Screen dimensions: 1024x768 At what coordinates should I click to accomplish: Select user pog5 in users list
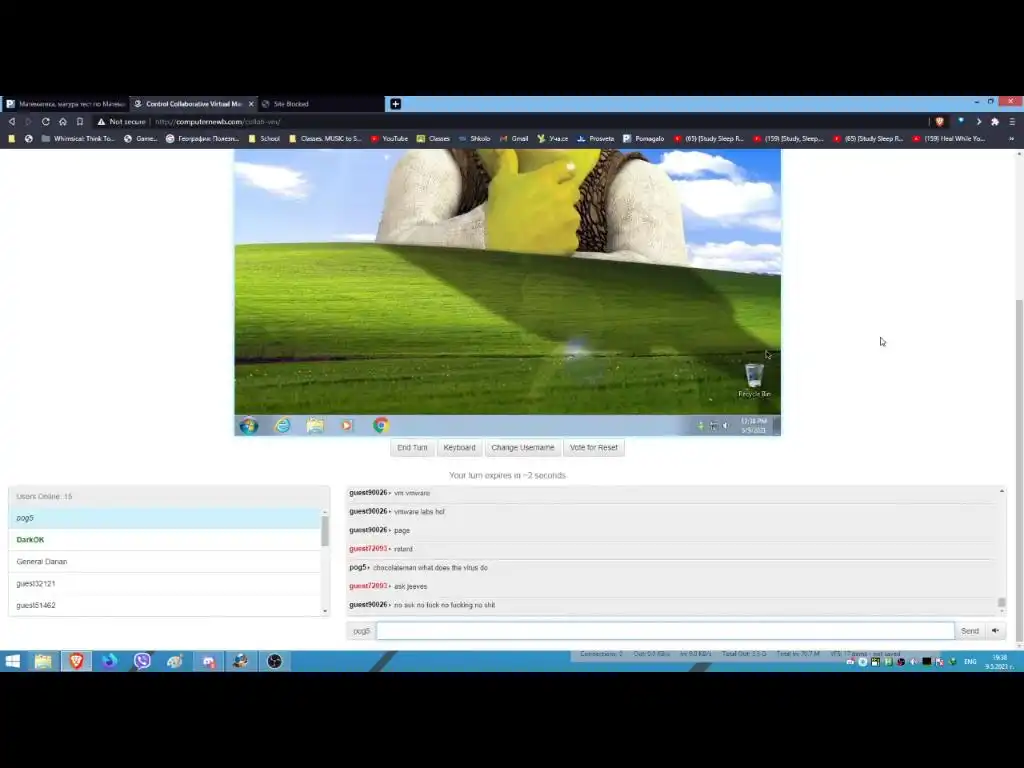click(165, 518)
